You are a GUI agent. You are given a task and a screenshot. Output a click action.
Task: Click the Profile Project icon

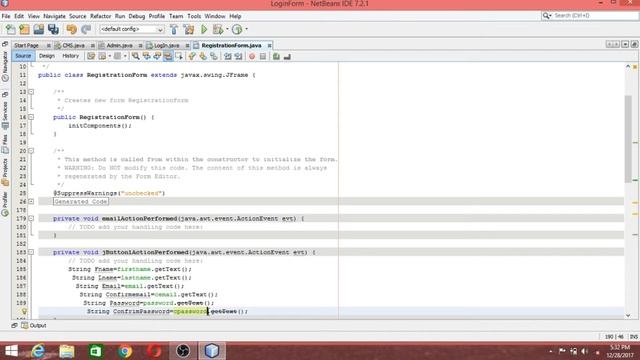pyautogui.click(x=237, y=29)
